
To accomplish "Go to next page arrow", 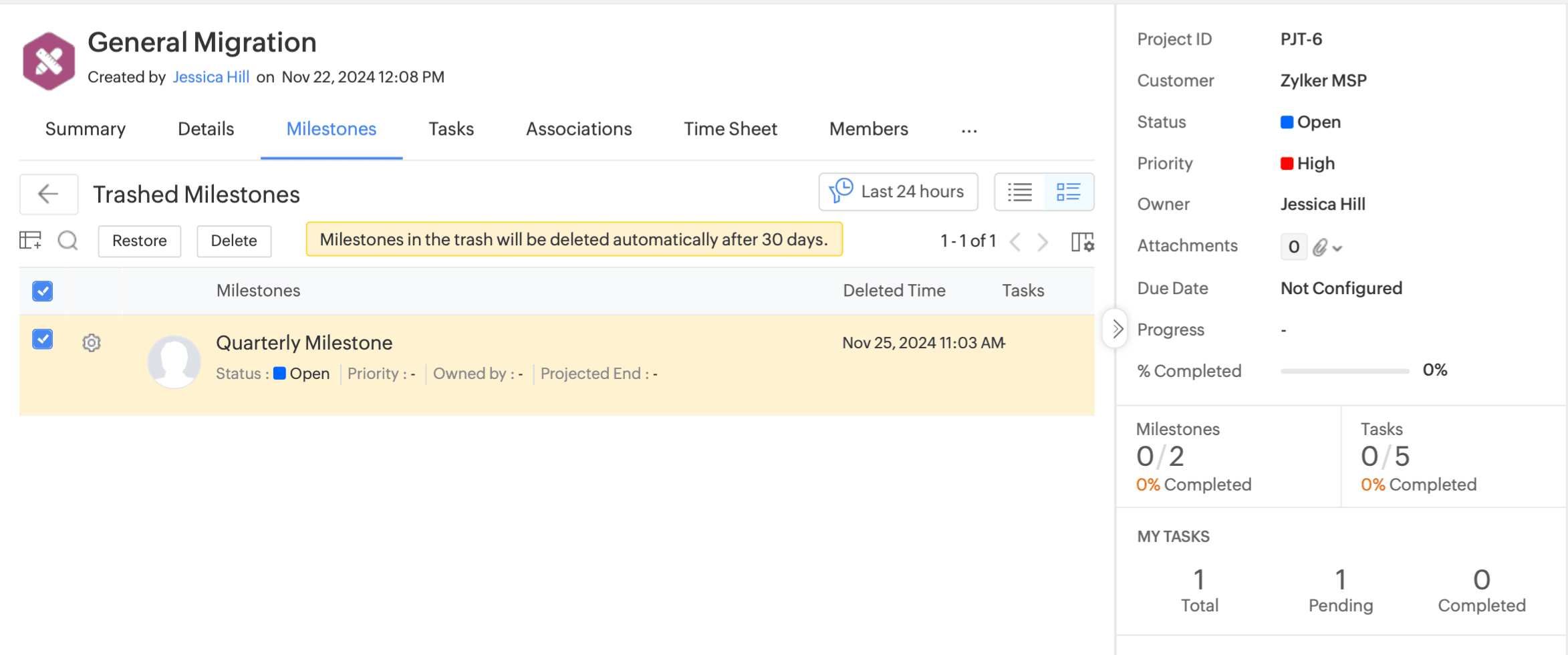I will (x=1043, y=242).
